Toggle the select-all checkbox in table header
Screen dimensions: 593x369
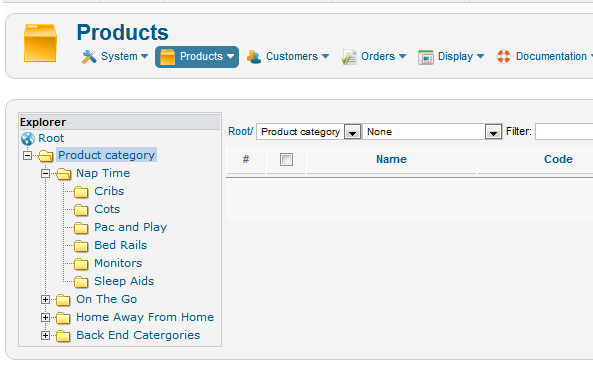click(286, 160)
